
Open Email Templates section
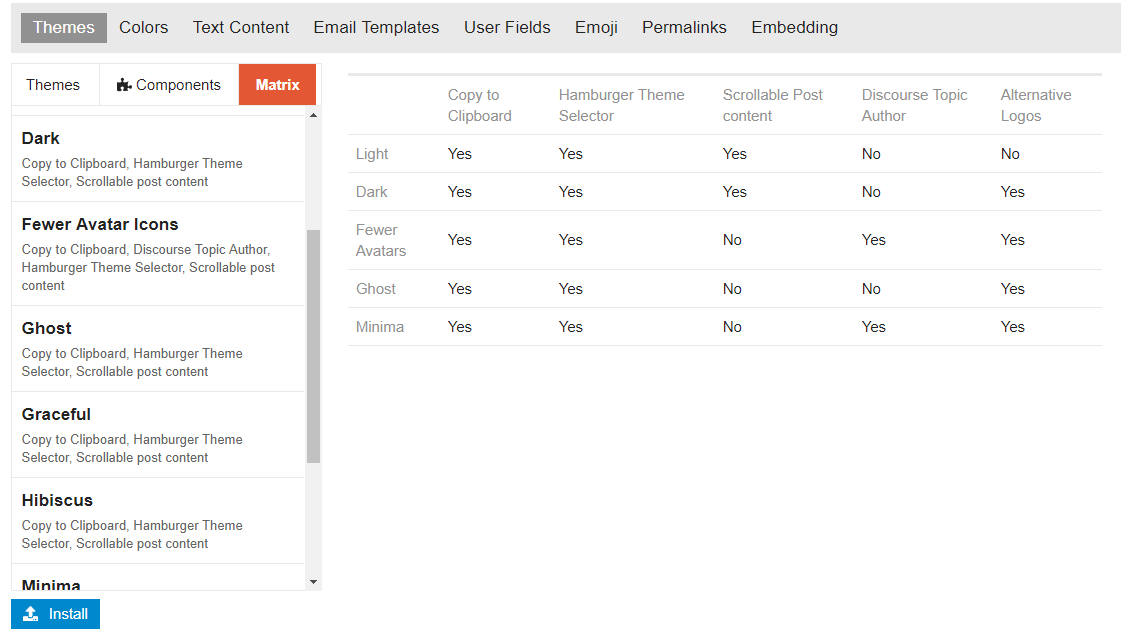click(376, 27)
